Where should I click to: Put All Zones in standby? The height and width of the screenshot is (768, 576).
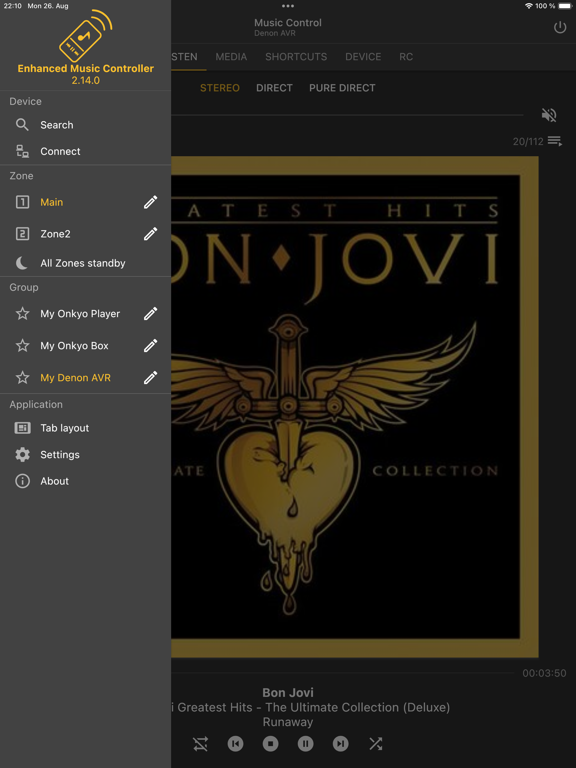point(86,263)
